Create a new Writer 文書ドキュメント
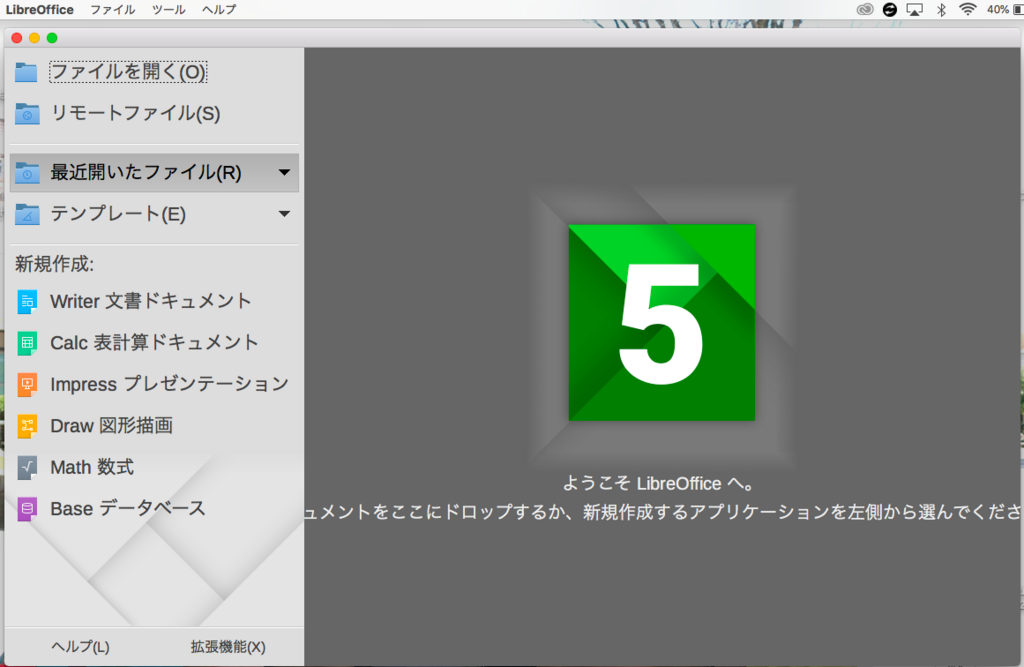 coord(151,301)
